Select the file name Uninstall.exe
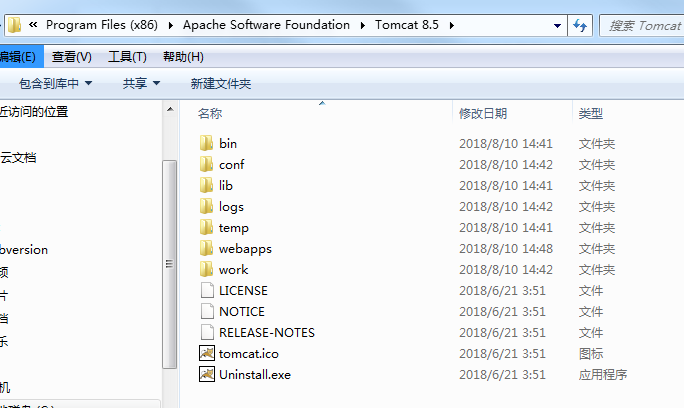684x408 pixels. click(x=255, y=374)
